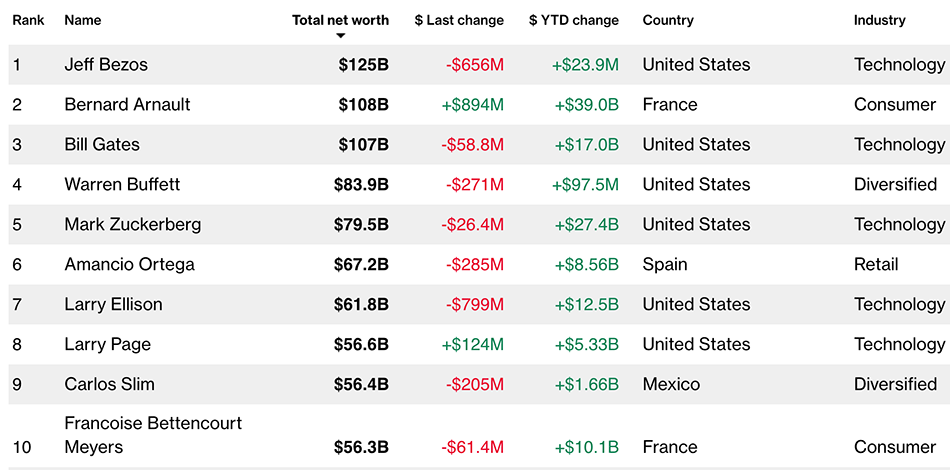This screenshot has height=470, width=950.
Task: Sort by Total net worth column header
Action: click(x=340, y=20)
